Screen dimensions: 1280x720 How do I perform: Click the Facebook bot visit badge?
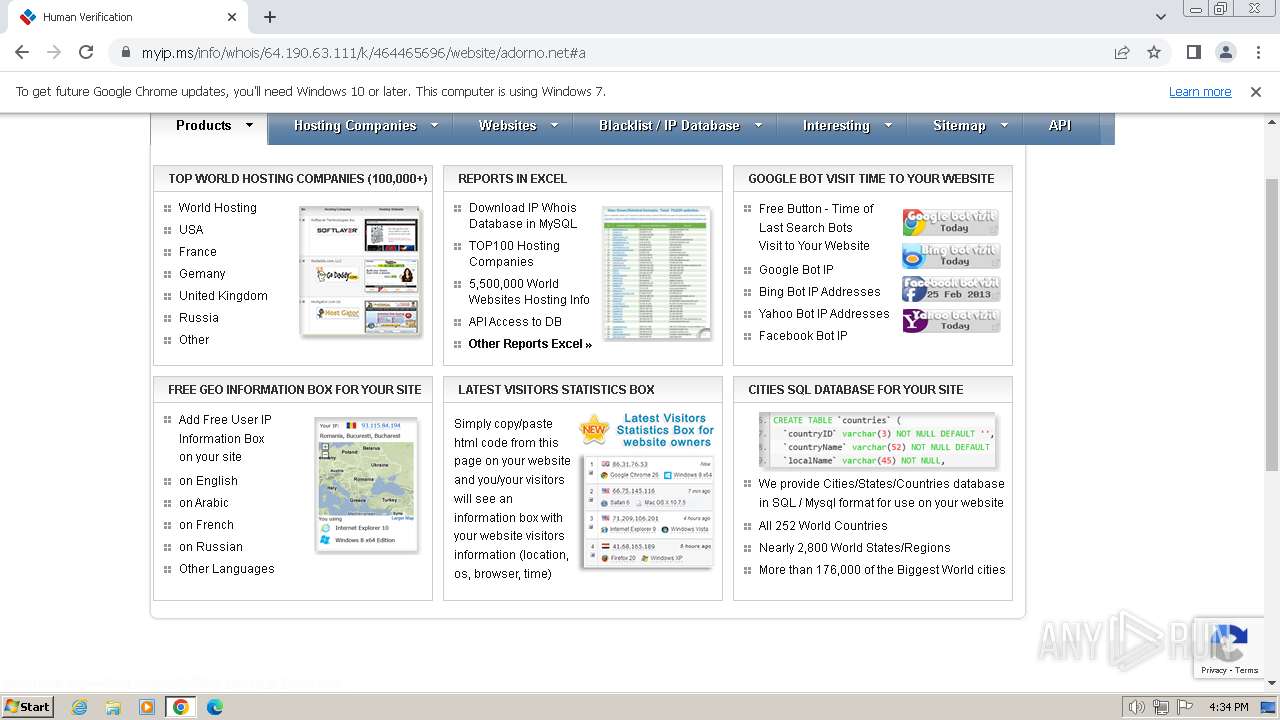(x=951, y=288)
